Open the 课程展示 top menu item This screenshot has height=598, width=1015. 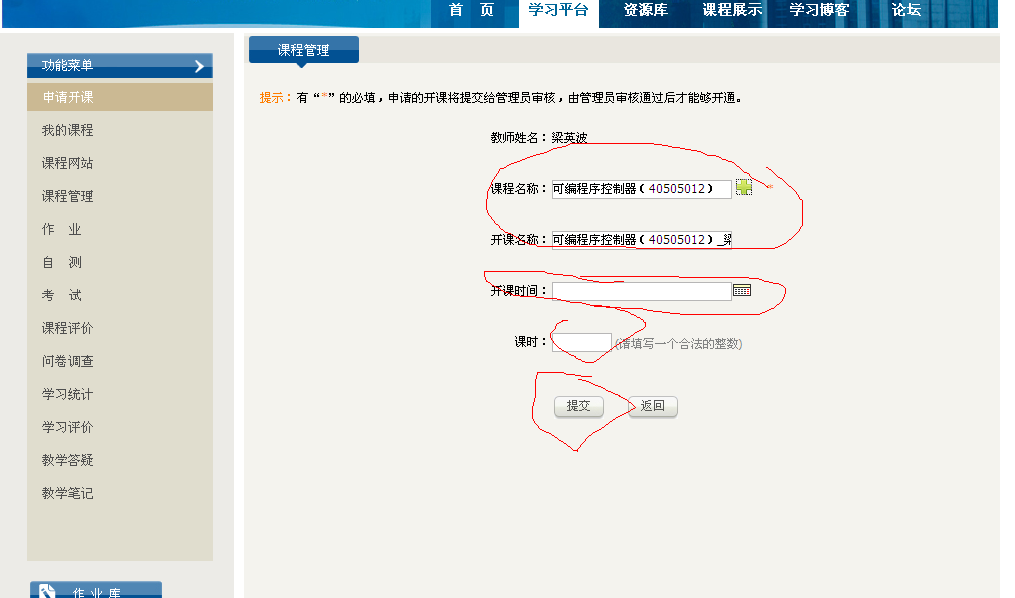(732, 11)
